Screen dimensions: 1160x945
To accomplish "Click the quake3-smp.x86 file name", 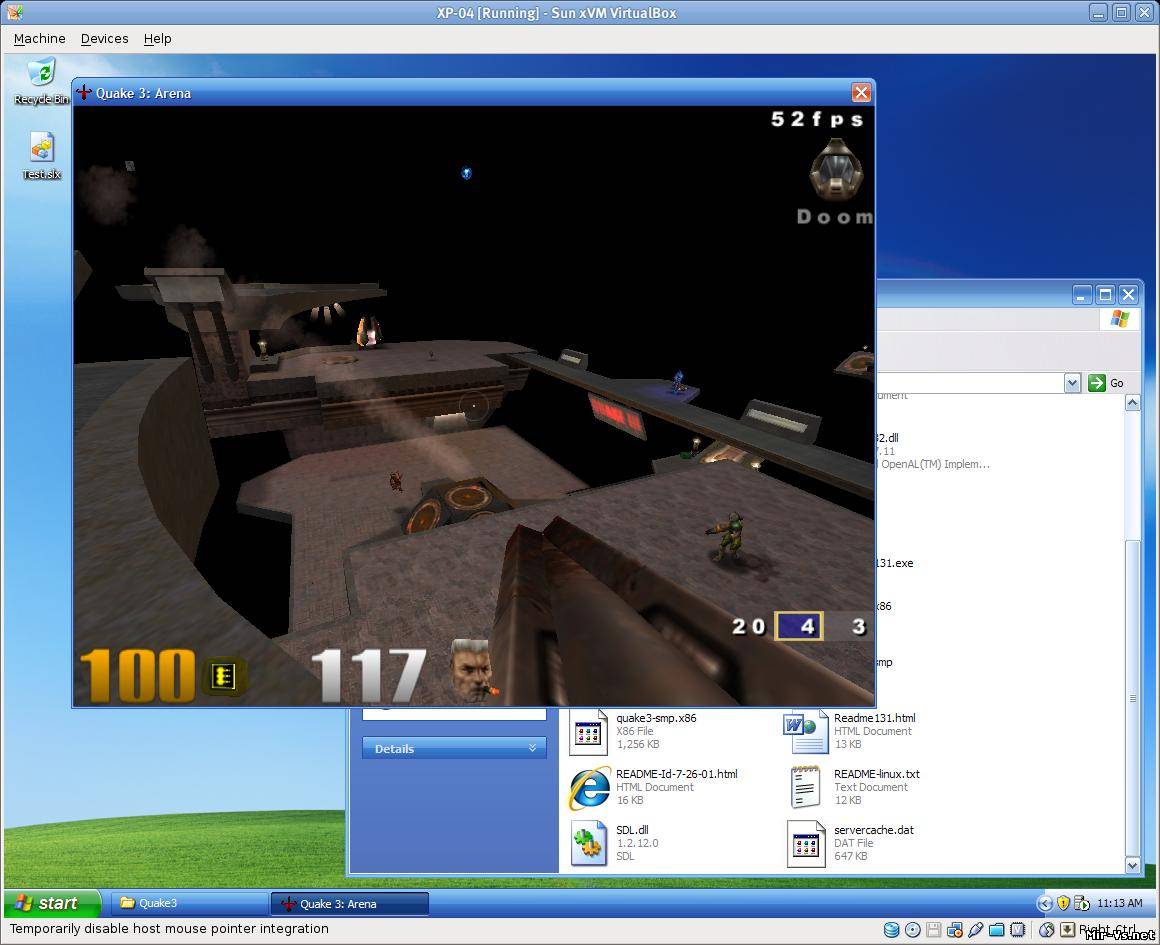I will (655, 718).
